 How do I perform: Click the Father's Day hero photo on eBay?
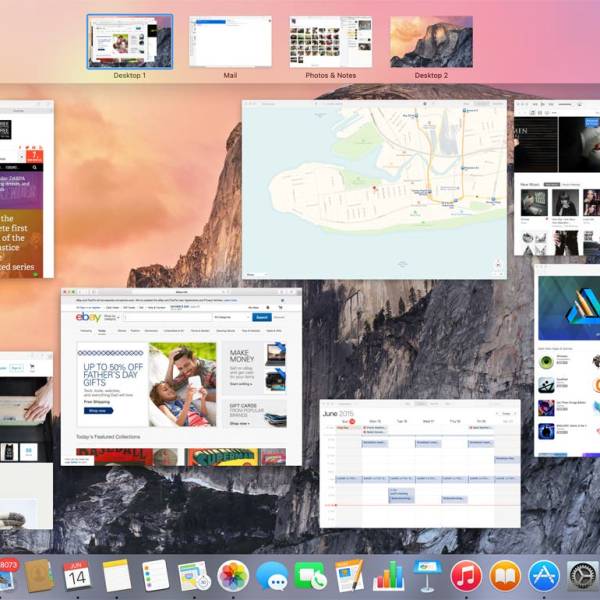point(183,384)
